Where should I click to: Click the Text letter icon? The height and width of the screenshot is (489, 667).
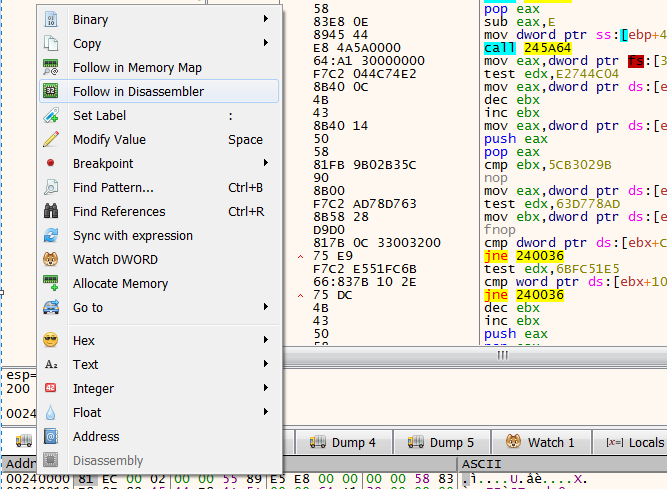pos(51,364)
